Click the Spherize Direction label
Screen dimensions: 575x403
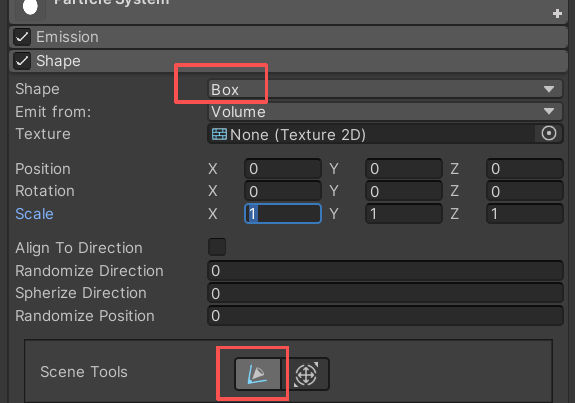(x=81, y=293)
